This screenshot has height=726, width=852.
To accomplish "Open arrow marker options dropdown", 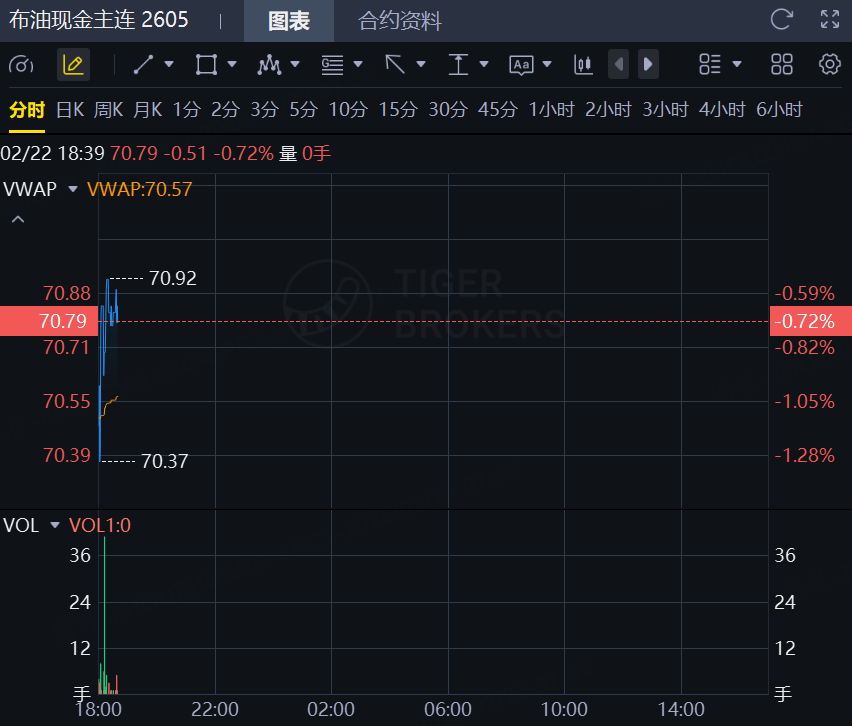I will [421, 64].
